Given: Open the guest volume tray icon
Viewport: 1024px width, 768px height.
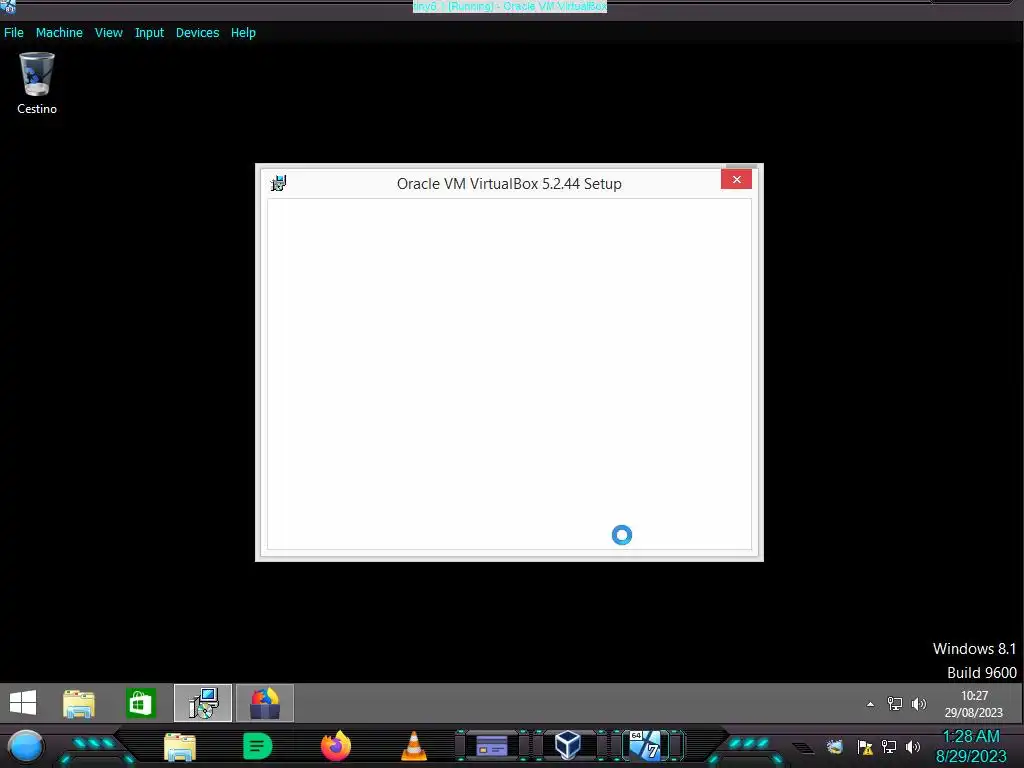Looking at the screenshot, I should click(919, 703).
